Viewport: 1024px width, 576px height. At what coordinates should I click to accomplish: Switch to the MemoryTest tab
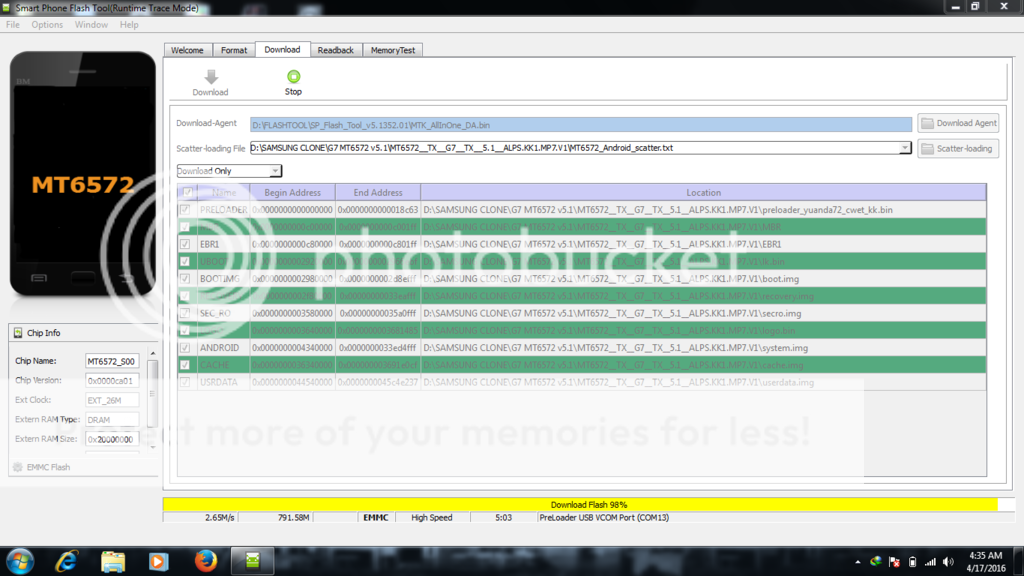pyautogui.click(x=393, y=49)
